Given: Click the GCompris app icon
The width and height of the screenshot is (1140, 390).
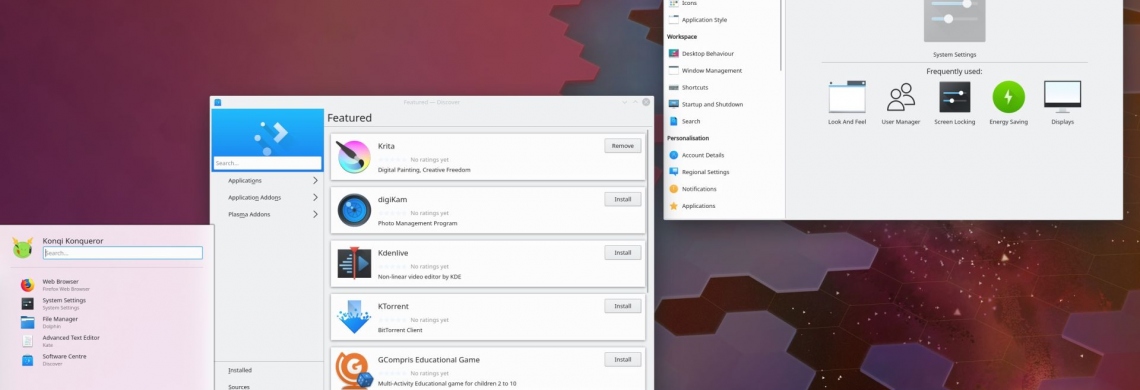Looking at the screenshot, I should point(354,370).
